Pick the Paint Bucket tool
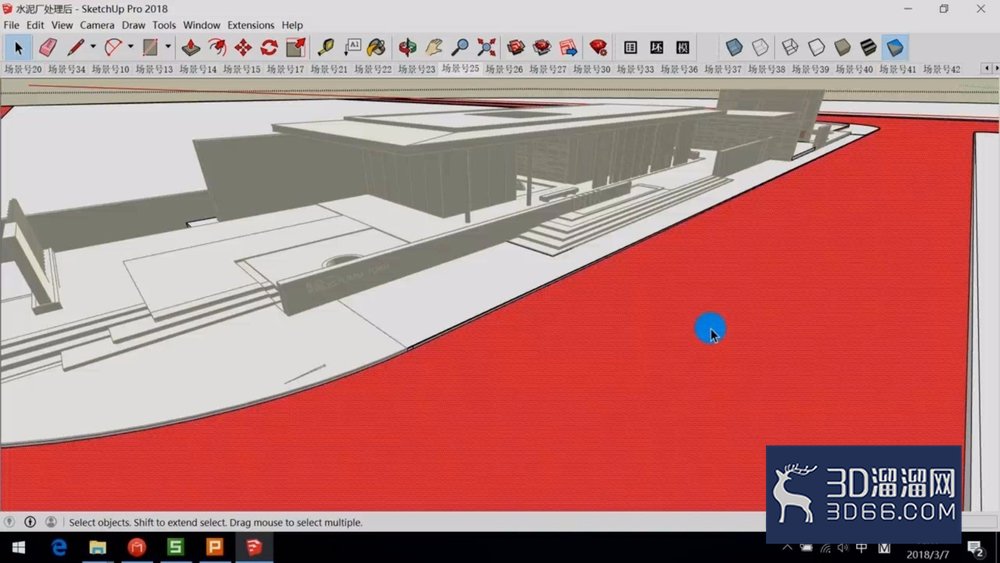 click(x=376, y=47)
